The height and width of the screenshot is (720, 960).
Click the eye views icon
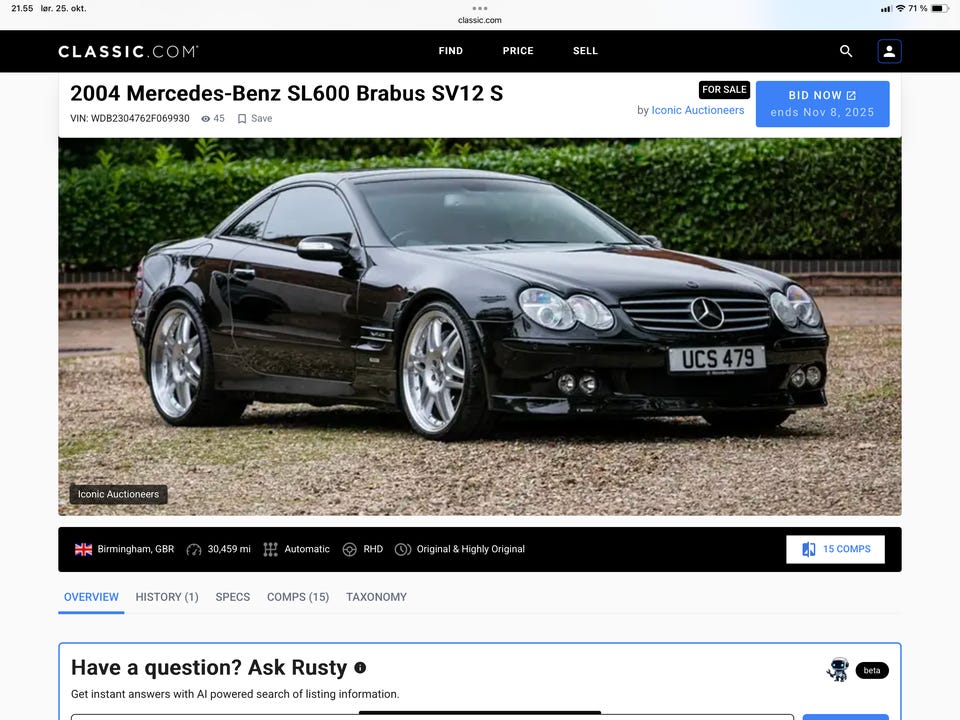tap(206, 119)
